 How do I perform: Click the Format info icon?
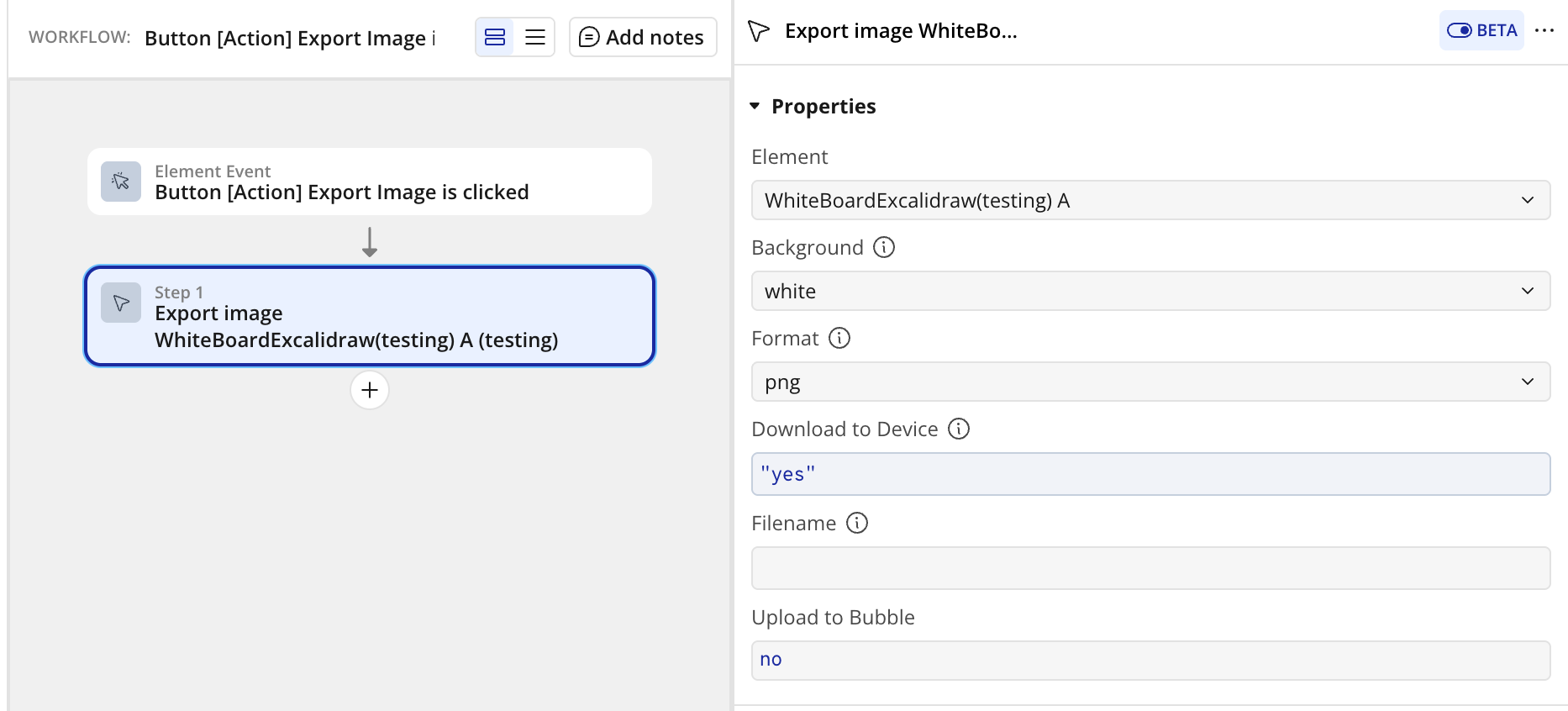click(839, 338)
